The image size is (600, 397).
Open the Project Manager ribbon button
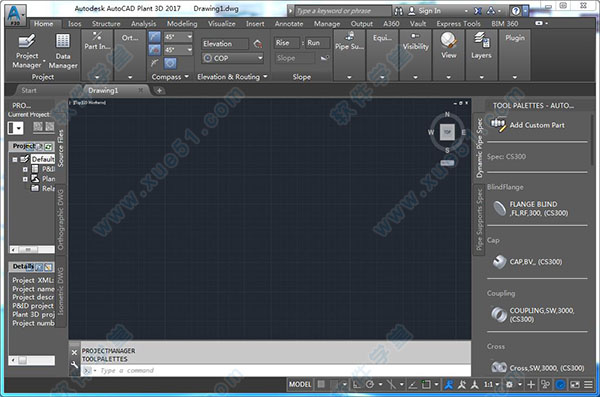(x=26, y=51)
